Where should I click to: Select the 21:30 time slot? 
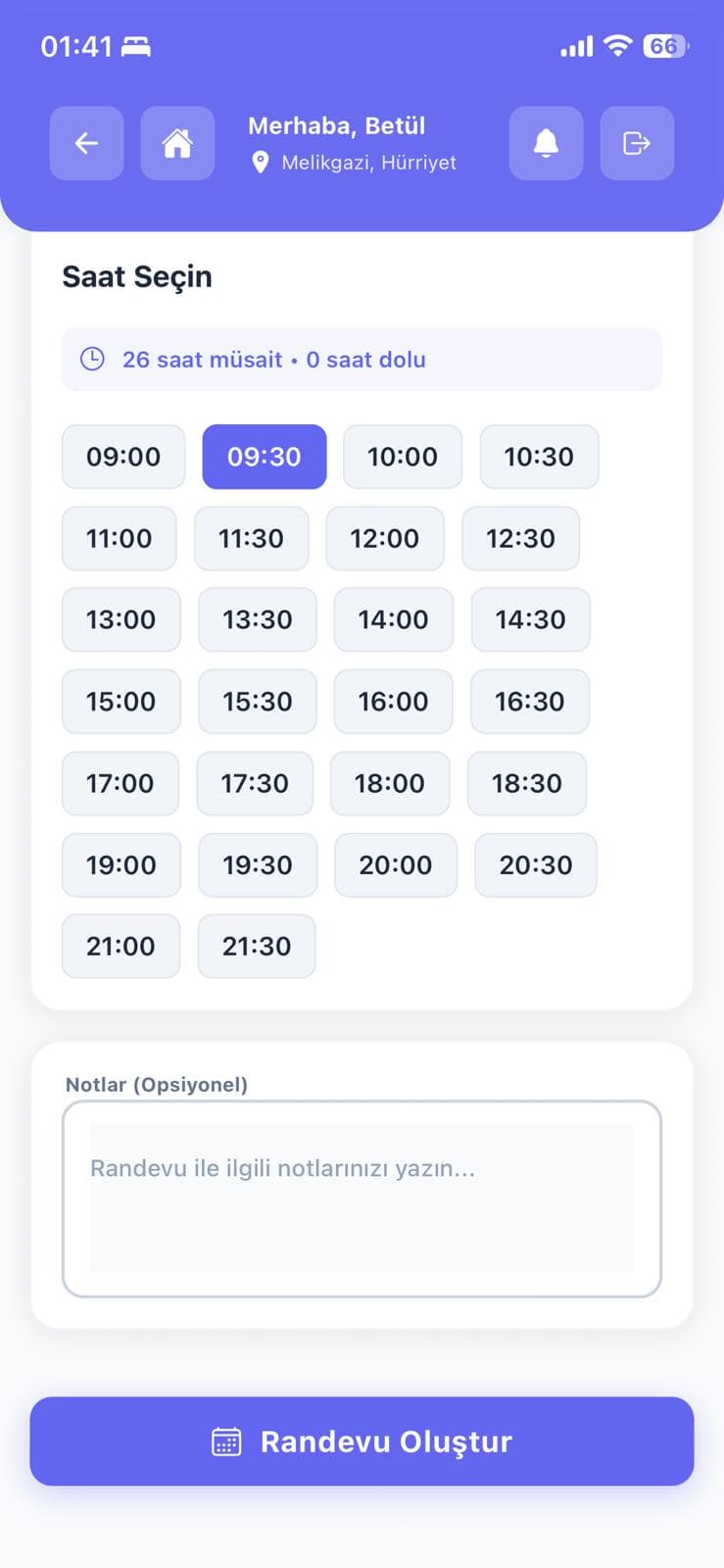(257, 946)
